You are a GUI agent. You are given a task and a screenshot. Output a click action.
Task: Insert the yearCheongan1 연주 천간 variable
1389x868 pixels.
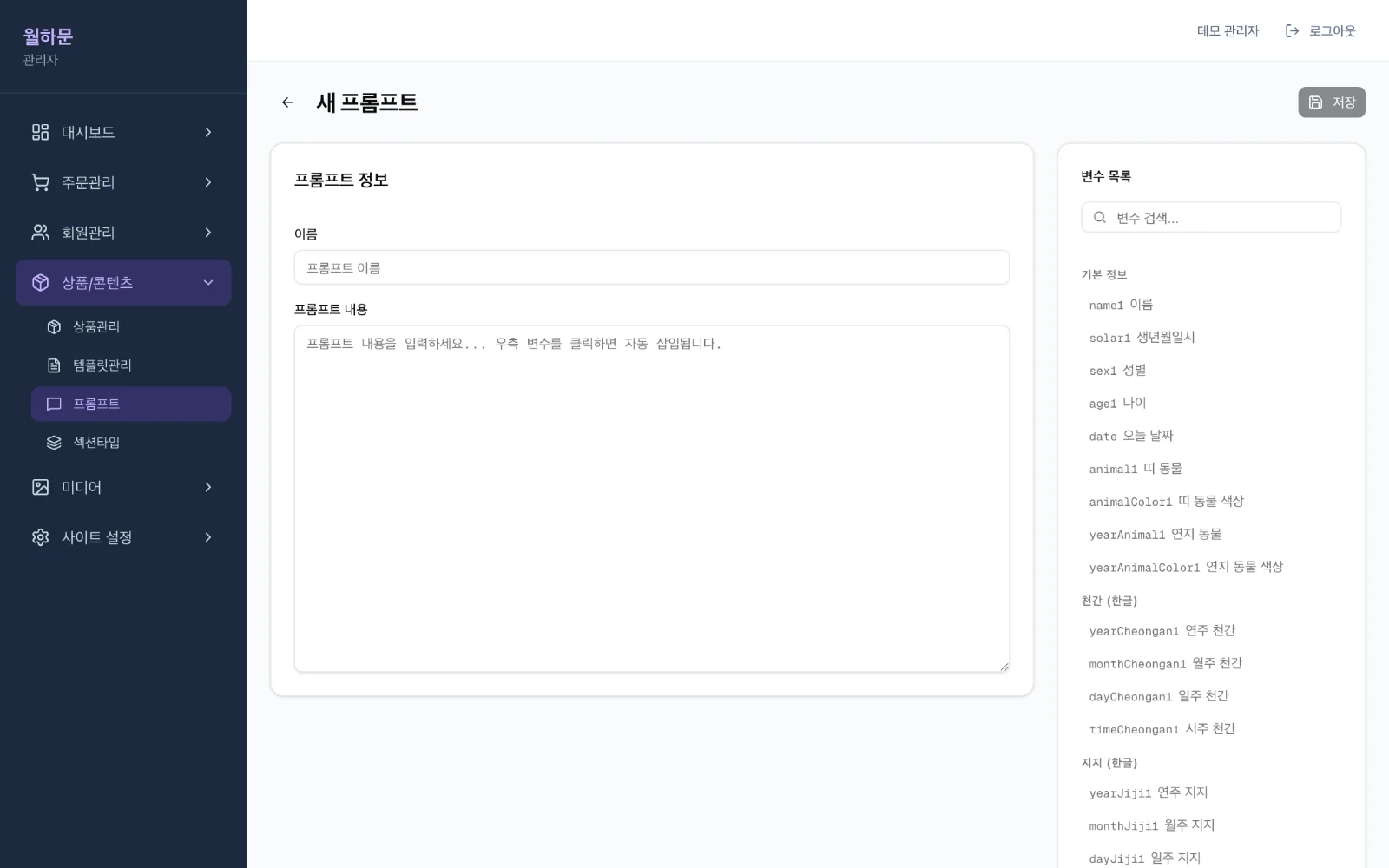[1211, 631]
